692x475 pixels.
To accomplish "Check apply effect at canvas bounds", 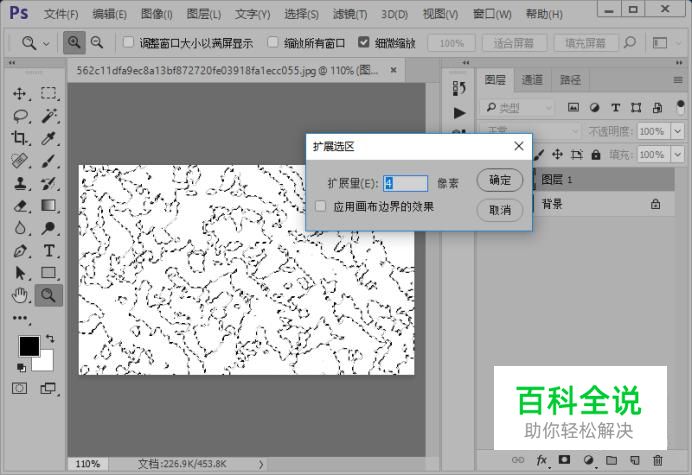I will [x=321, y=206].
